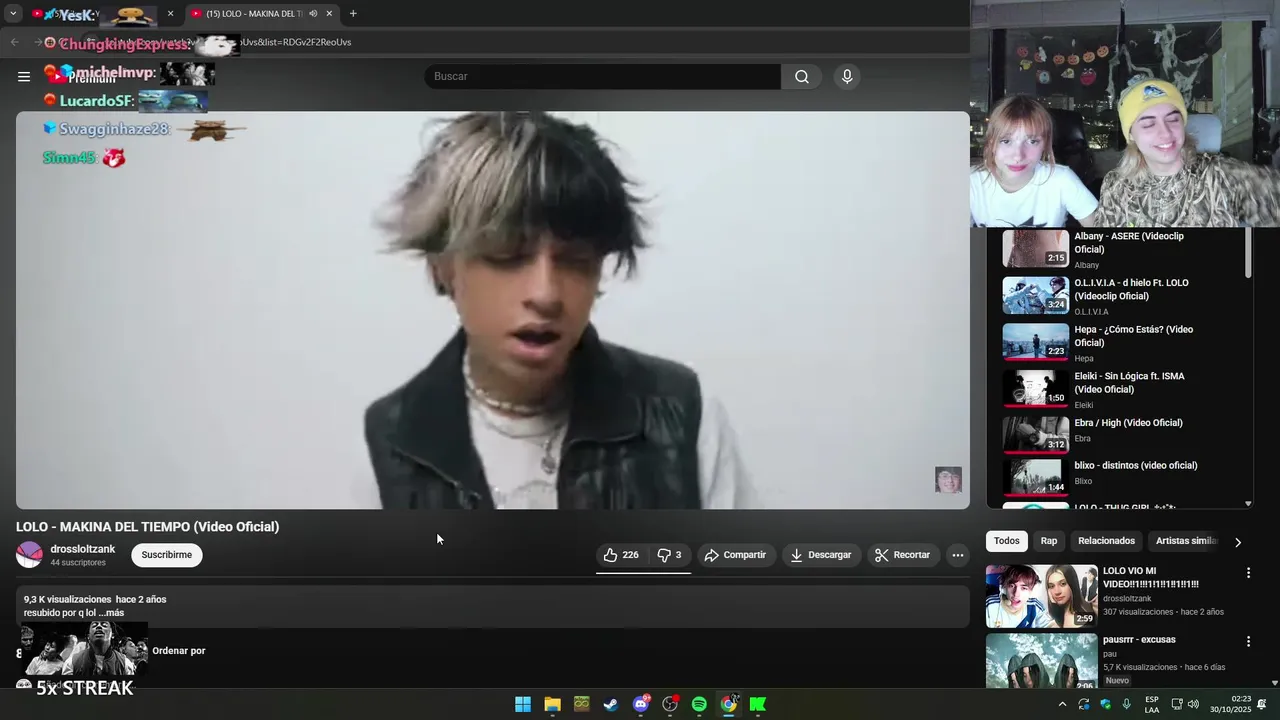Open the notifications bell in tray
Viewport: 1280px width, 720px height.
point(1262,704)
